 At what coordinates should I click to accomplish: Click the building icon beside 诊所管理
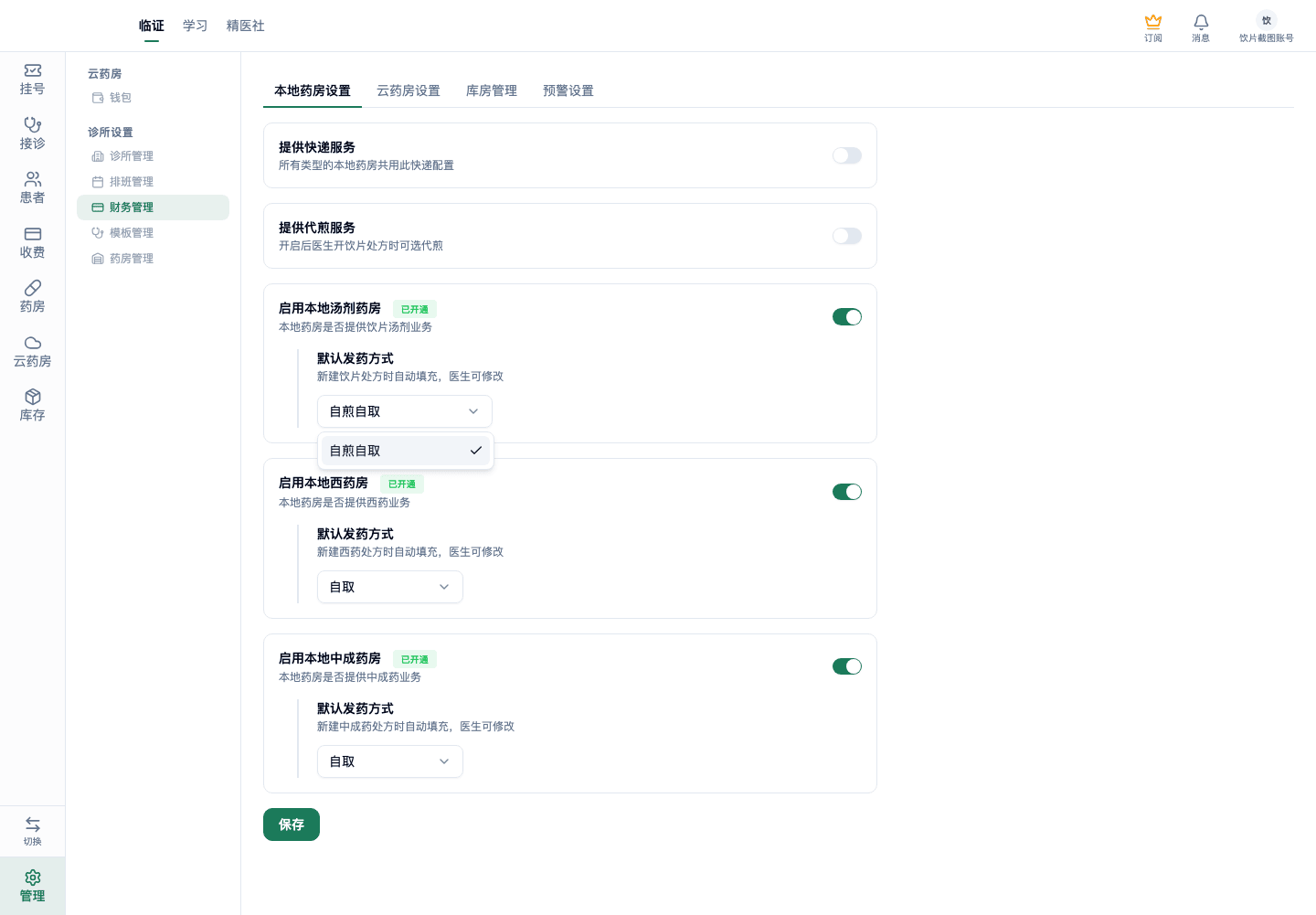98,156
